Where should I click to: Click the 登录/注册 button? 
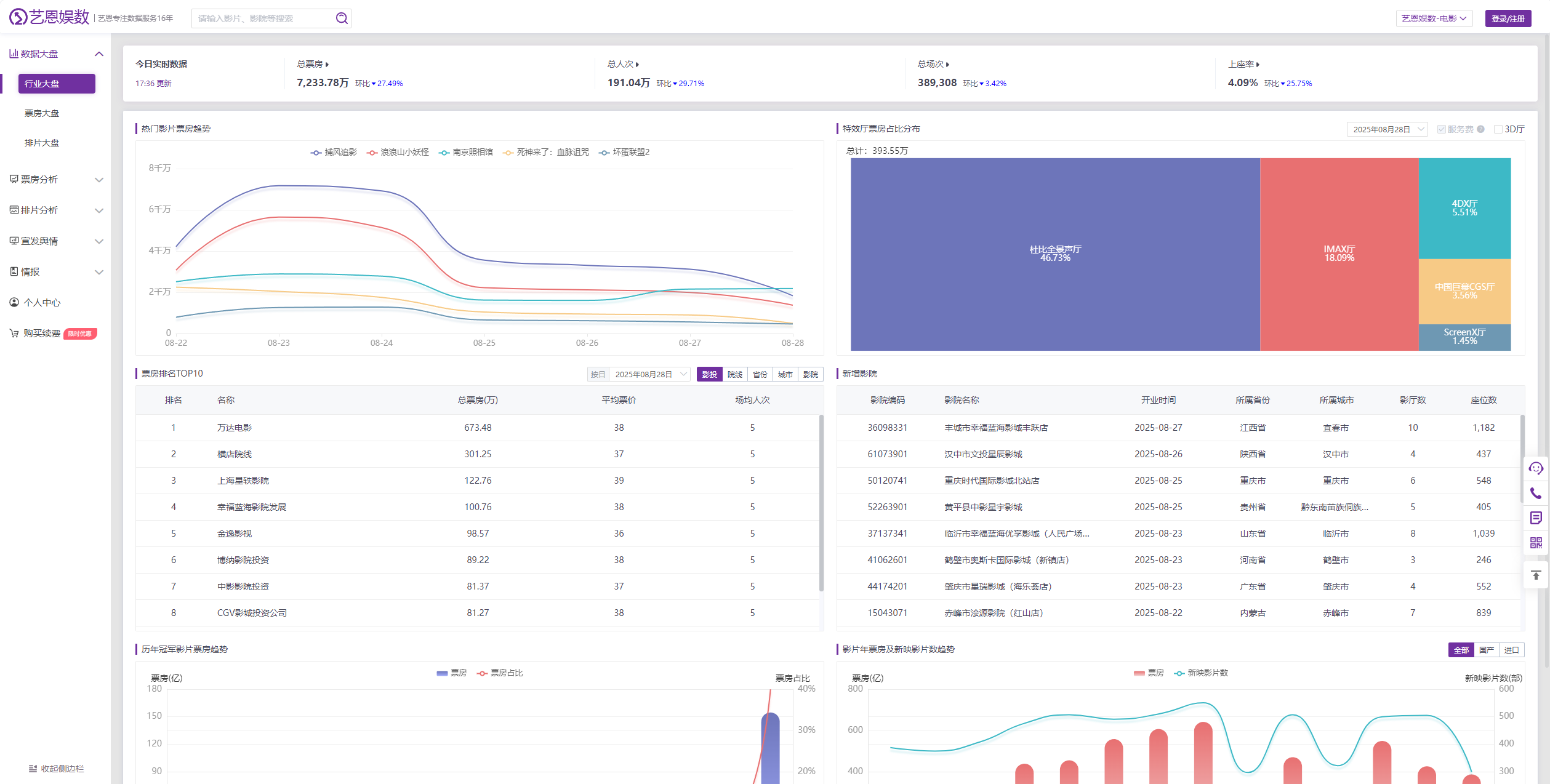pos(1508,18)
